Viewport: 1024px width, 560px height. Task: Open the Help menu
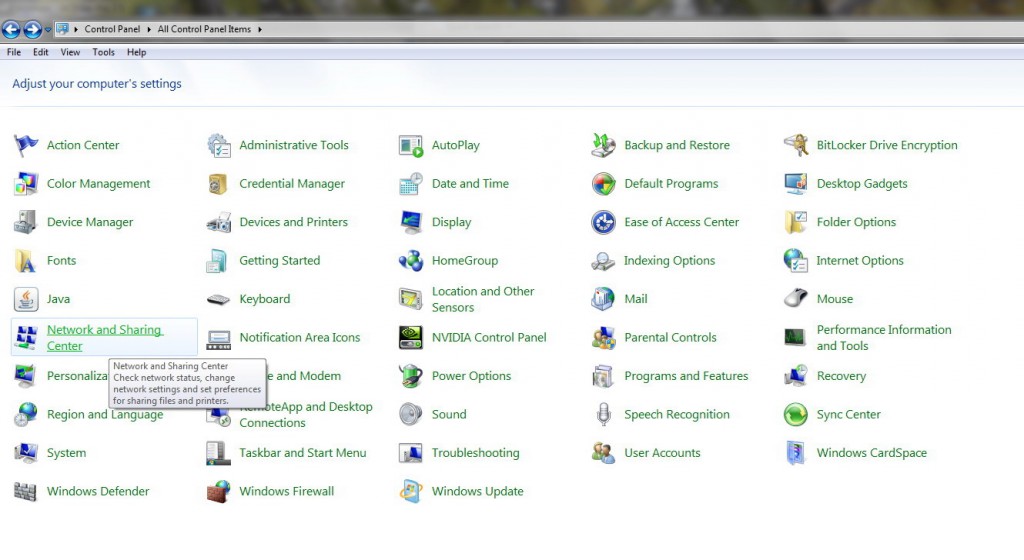[x=136, y=52]
